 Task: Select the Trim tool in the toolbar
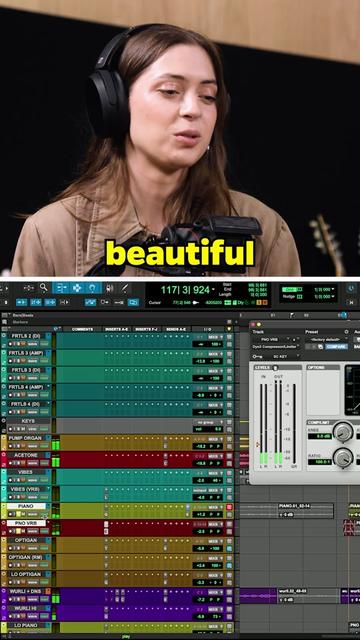point(60,288)
